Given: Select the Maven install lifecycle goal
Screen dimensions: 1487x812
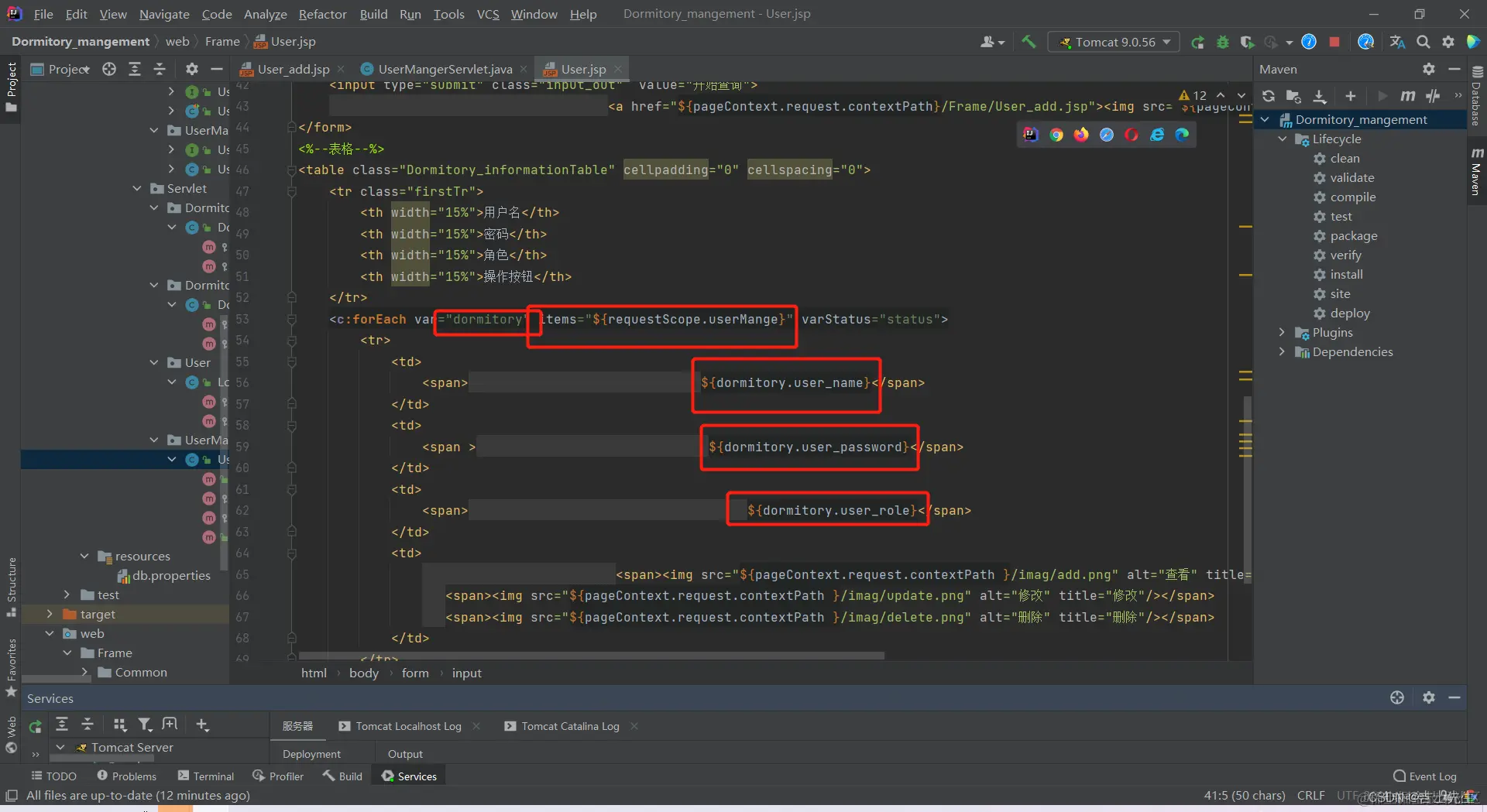Looking at the screenshot, I should [x=1346, y=274].
